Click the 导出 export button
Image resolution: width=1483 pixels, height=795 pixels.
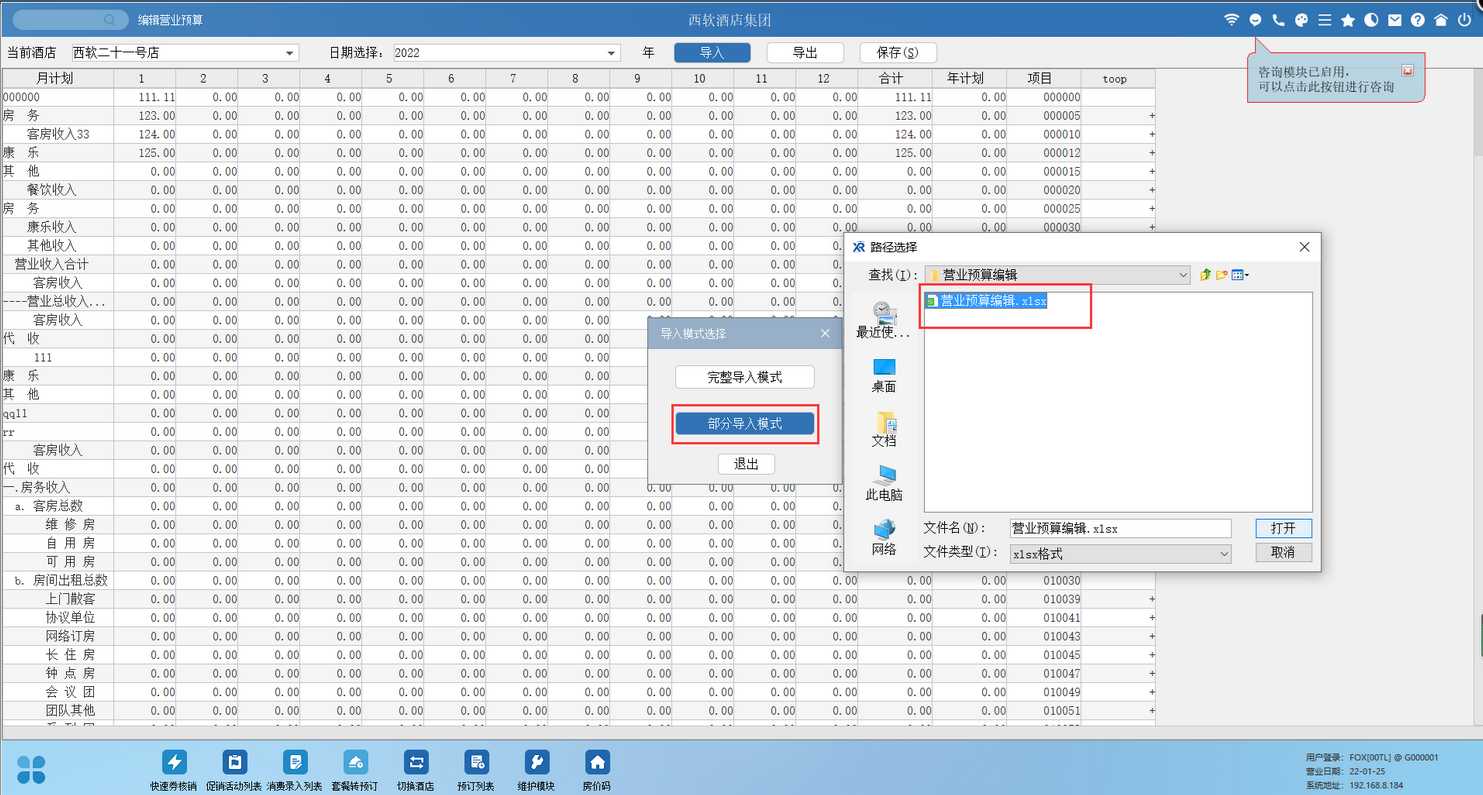click(805, 53)
